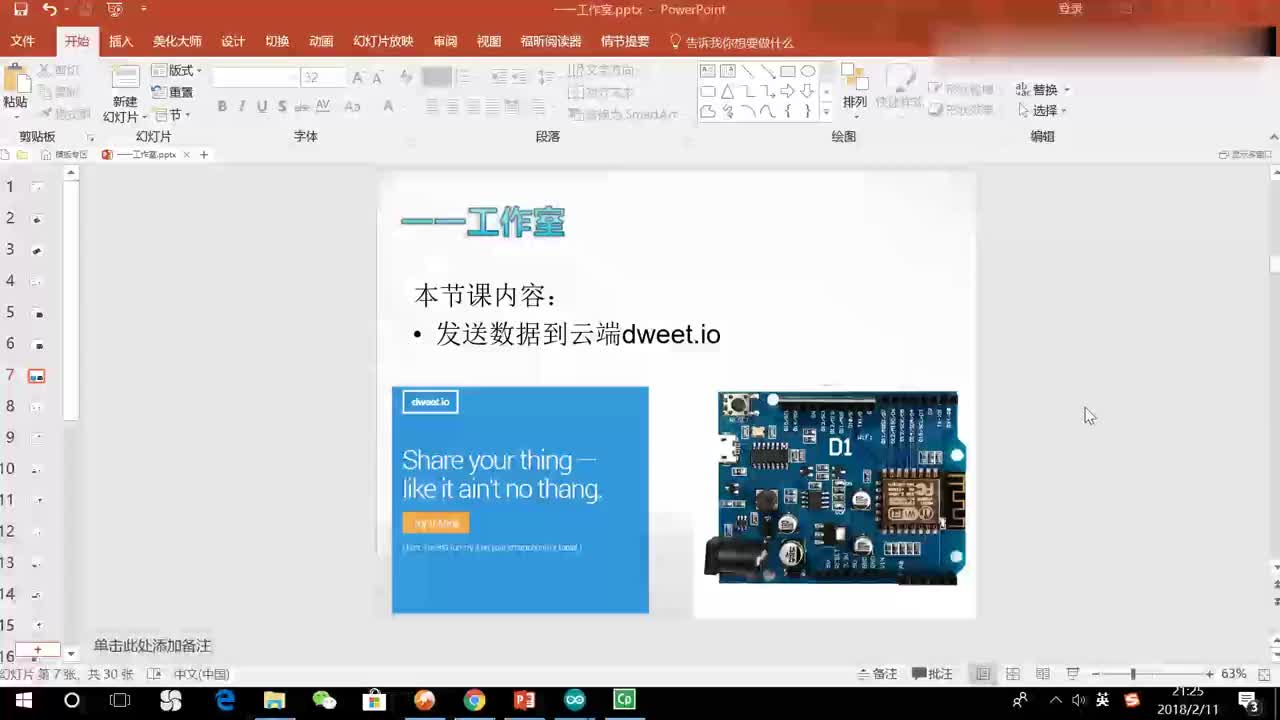Open the notification center icon
The width and height of the screenshot is (1280, 720).
click(1248, 700)
